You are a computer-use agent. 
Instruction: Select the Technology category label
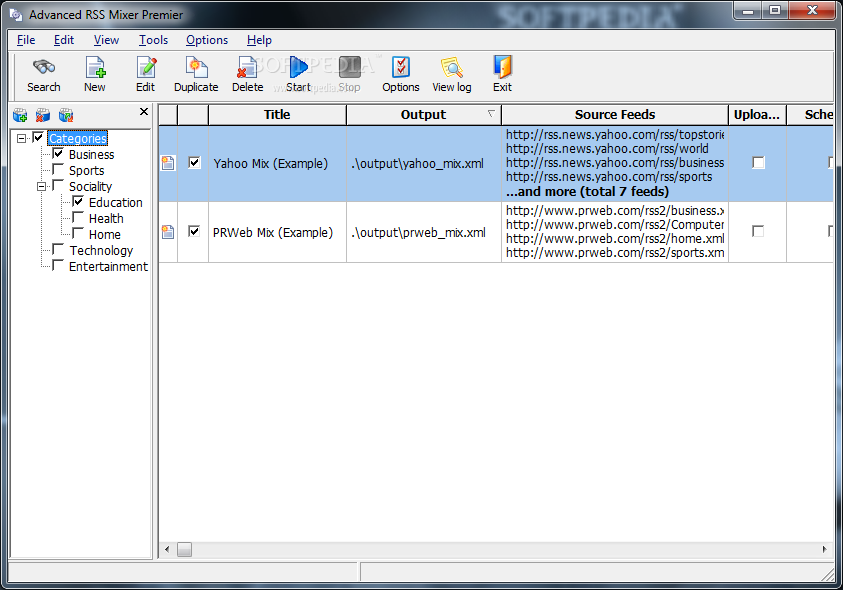click(x=101, y=250)
